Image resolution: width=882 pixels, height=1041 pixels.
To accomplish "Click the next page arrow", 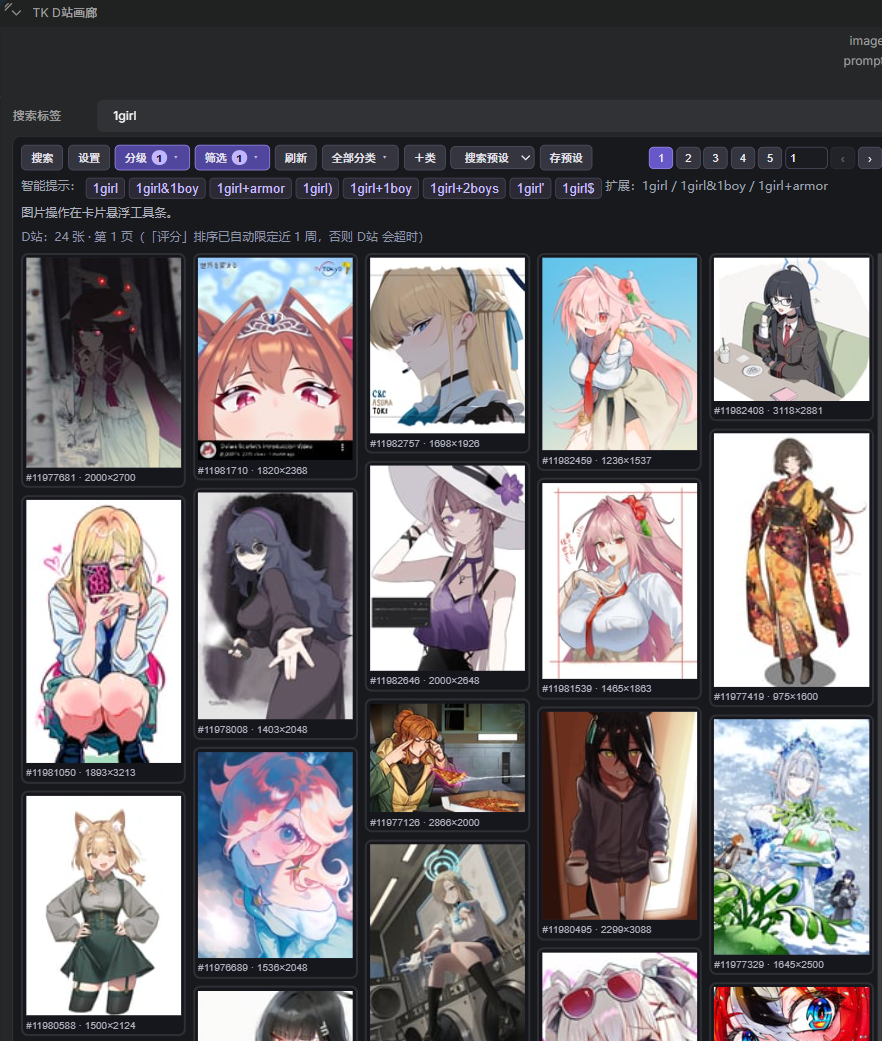I will pos(869,158).
